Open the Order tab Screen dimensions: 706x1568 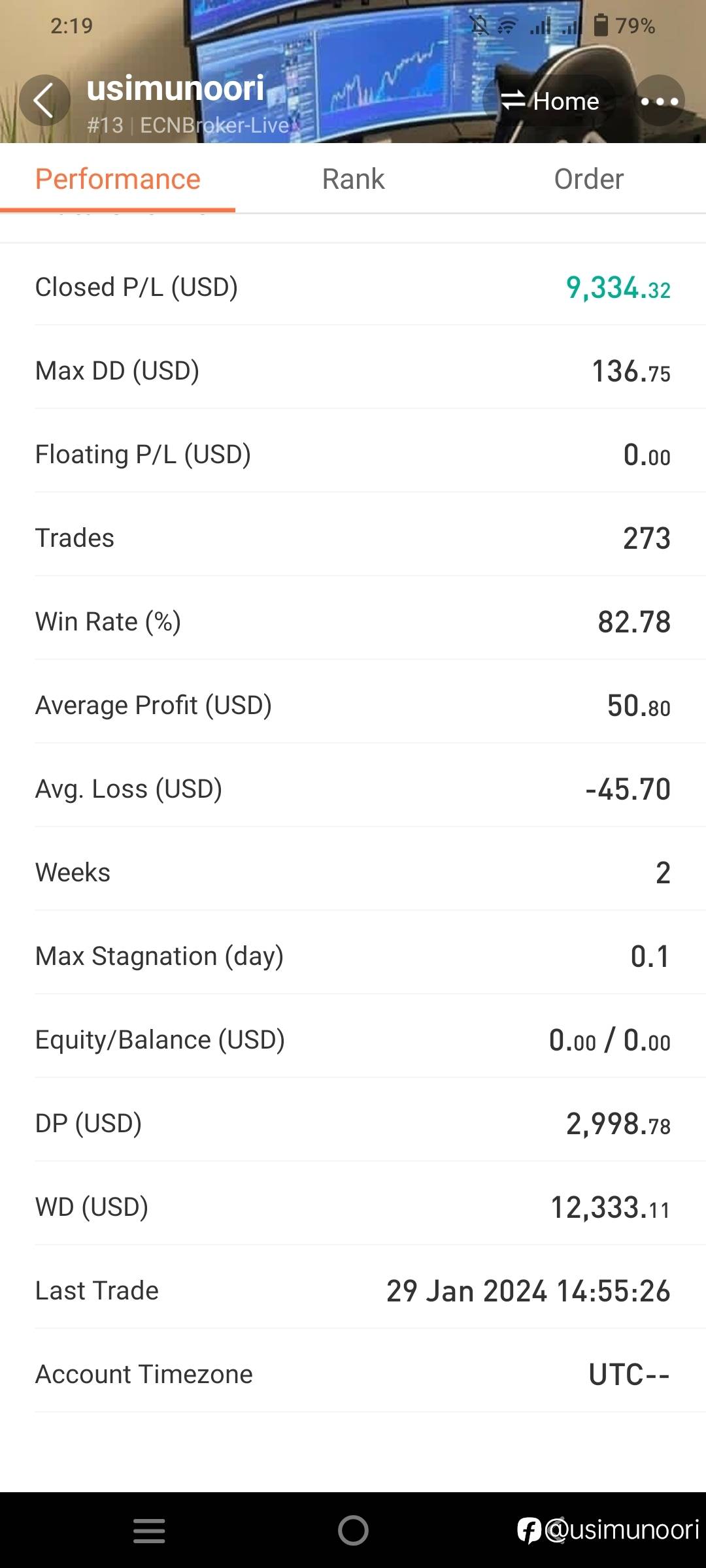pos(588,179)
